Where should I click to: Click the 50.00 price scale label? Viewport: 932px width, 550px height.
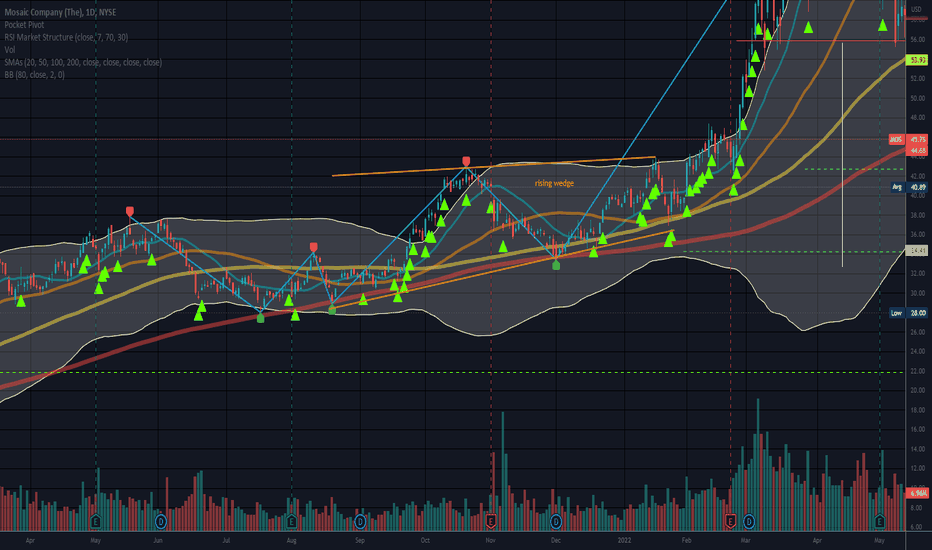pos(917,98)
